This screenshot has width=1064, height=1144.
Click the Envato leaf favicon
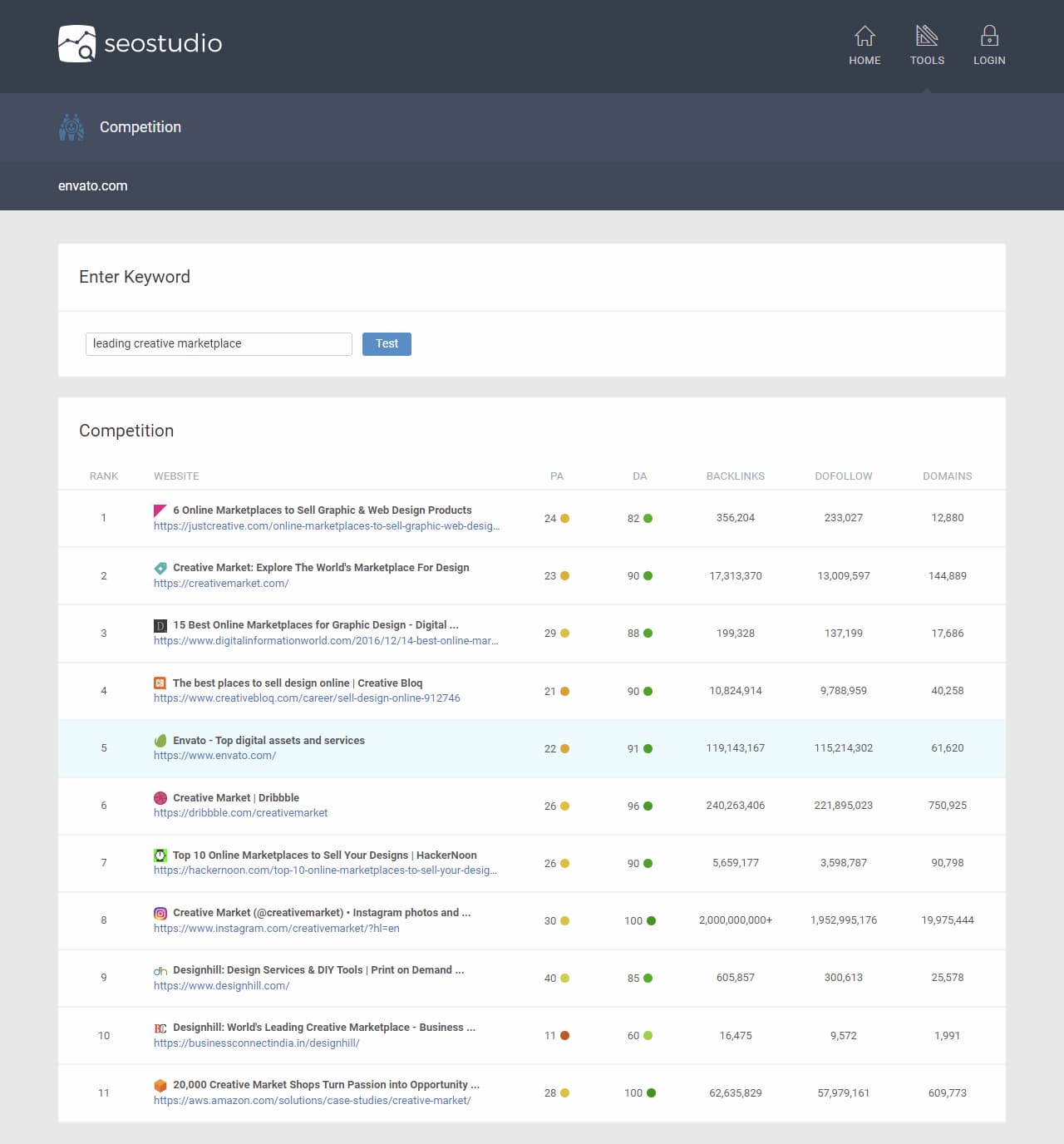click(x=160, y=741)
